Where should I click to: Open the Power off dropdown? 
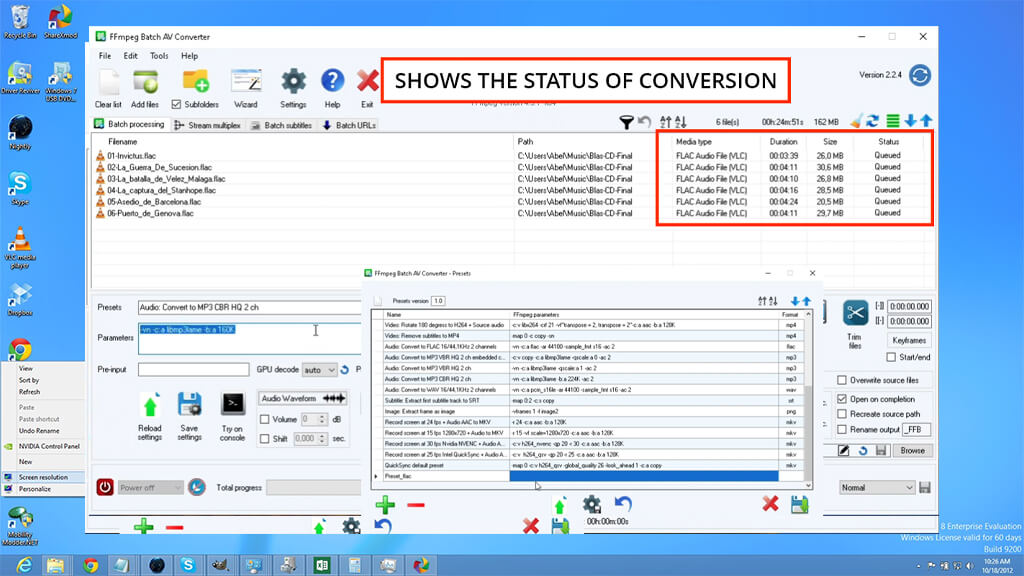point(150,488)
